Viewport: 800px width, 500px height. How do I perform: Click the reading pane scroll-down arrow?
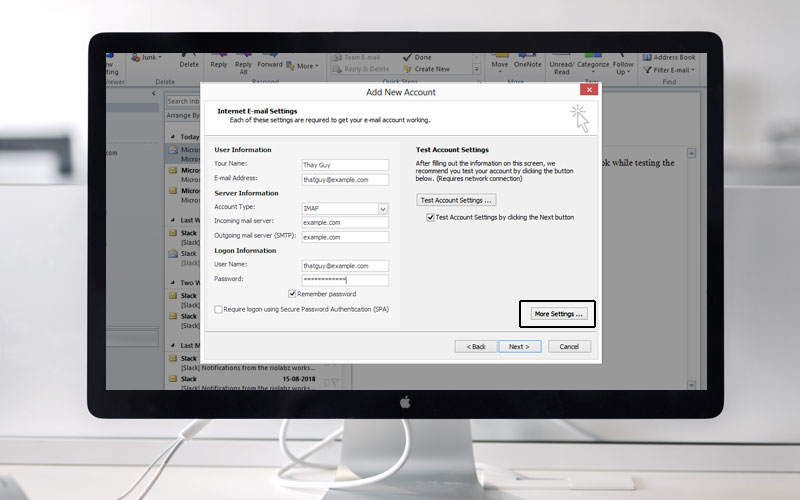click(691, 385)
